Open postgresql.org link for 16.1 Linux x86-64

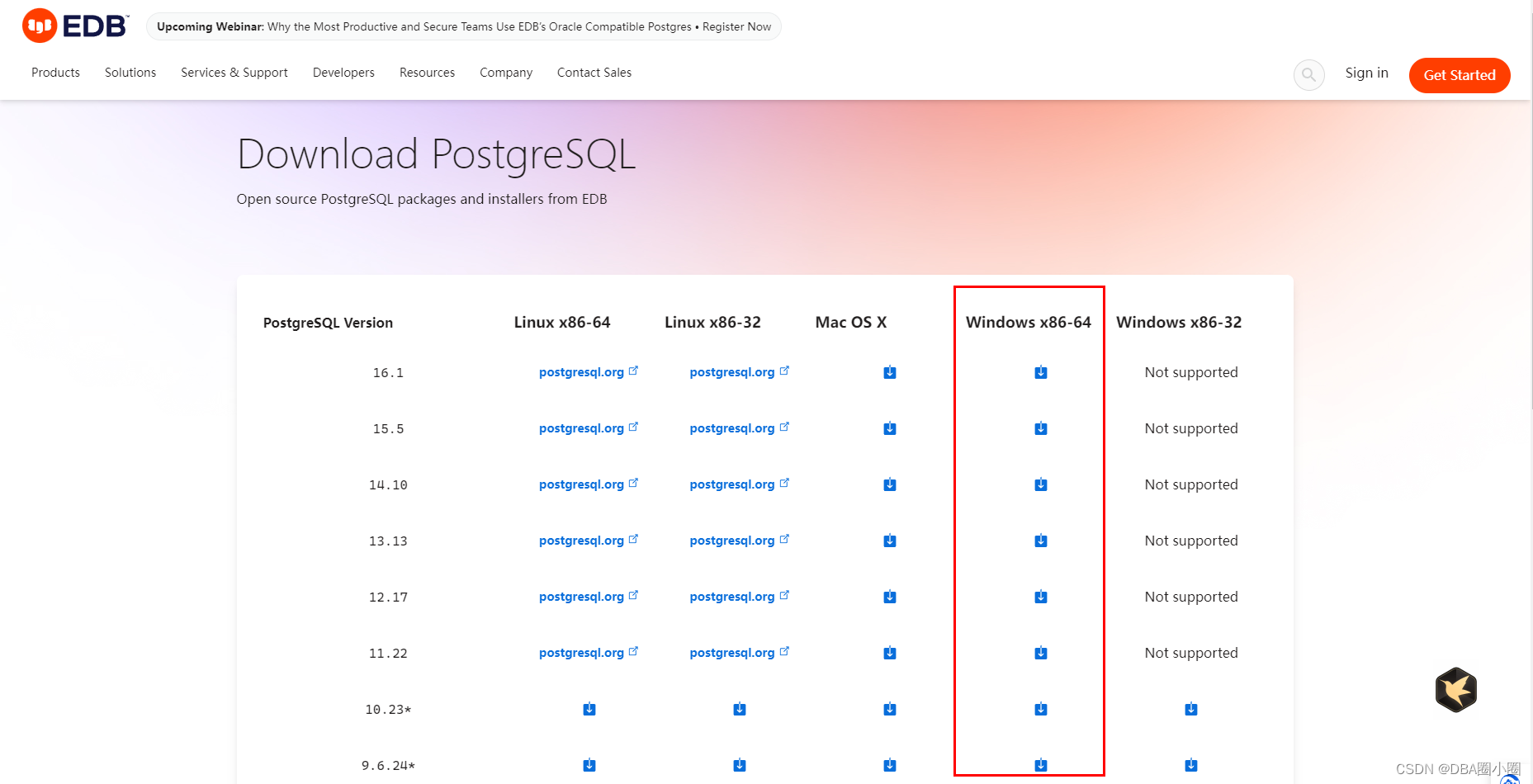click(589, 372)
